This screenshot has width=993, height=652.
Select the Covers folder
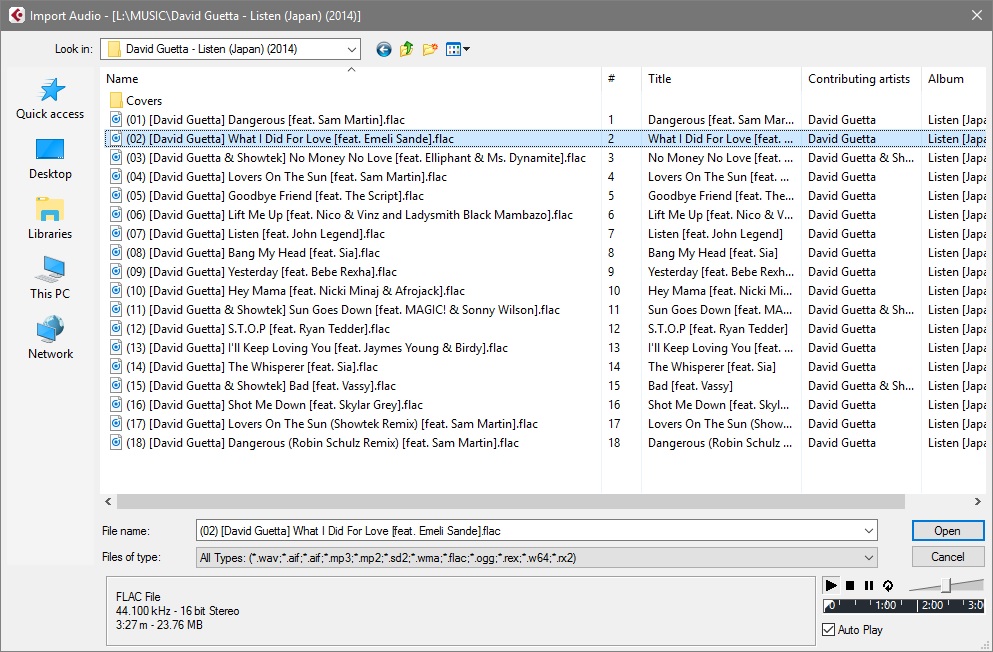136,101
